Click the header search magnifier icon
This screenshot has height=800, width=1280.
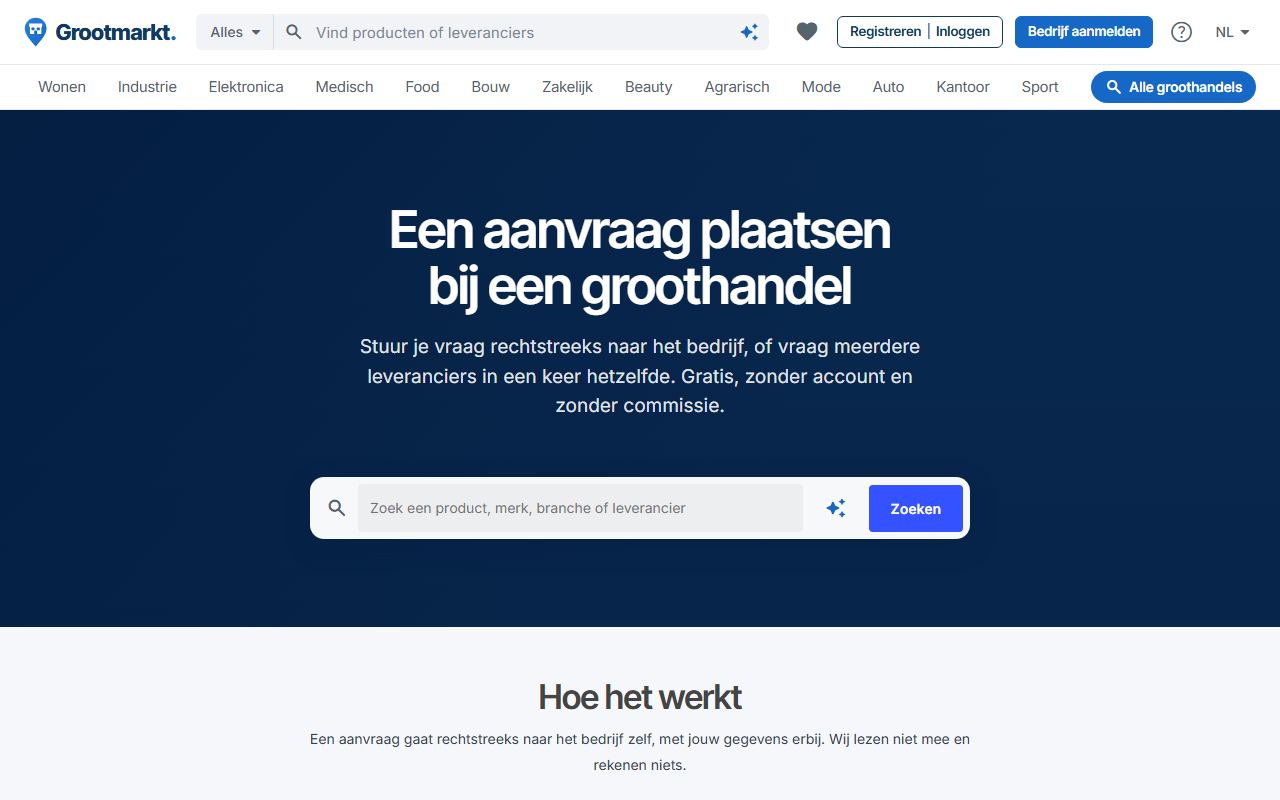click(x=294, y=32)
